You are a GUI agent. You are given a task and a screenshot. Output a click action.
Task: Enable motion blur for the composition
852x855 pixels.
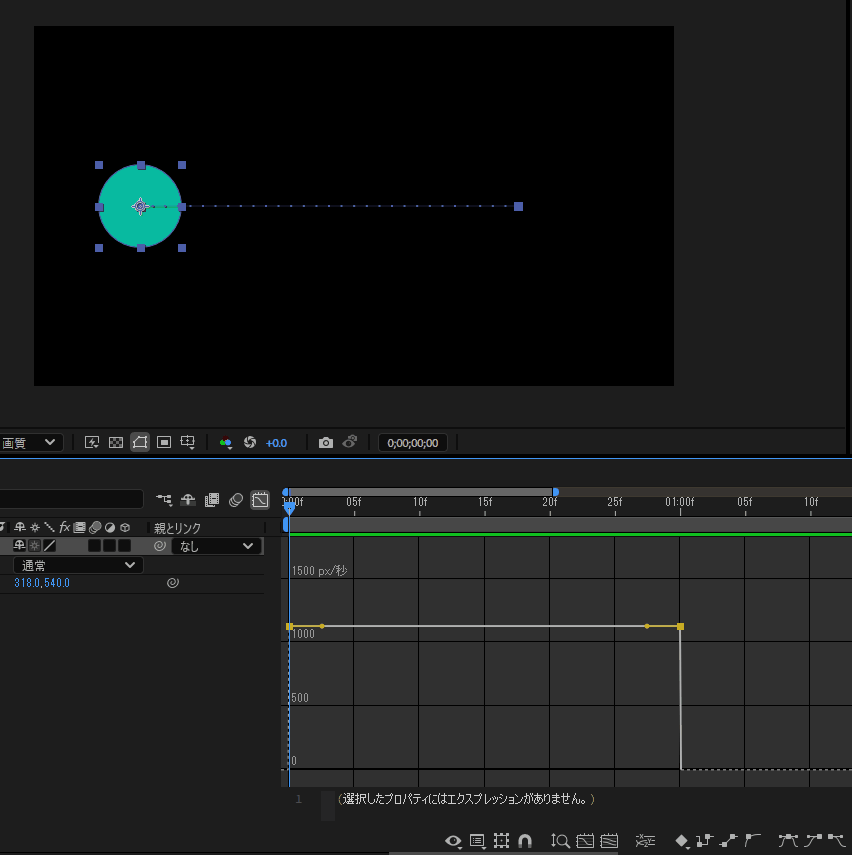pos(236,499)
